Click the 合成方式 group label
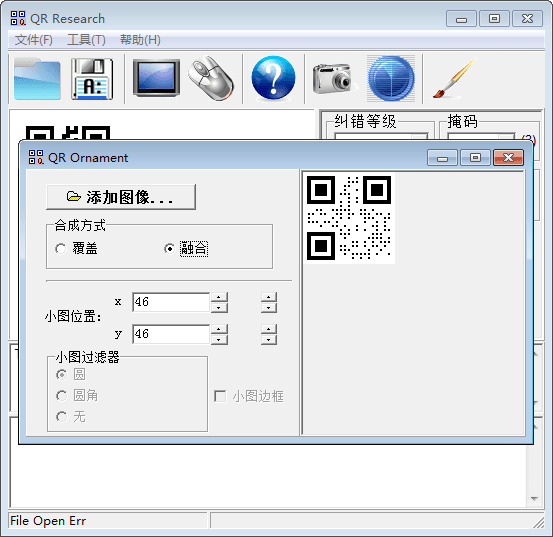553x537 pixels. [x=80, y=225]
